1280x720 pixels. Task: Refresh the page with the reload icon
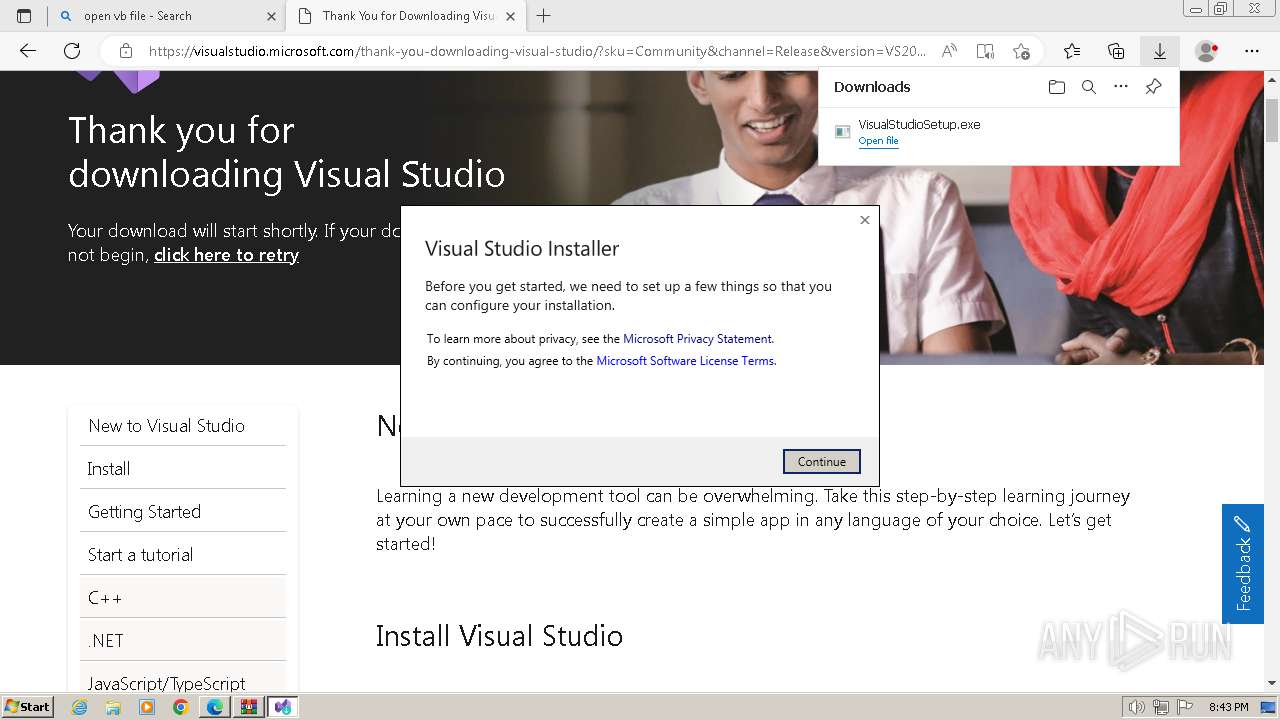(72, 51)
